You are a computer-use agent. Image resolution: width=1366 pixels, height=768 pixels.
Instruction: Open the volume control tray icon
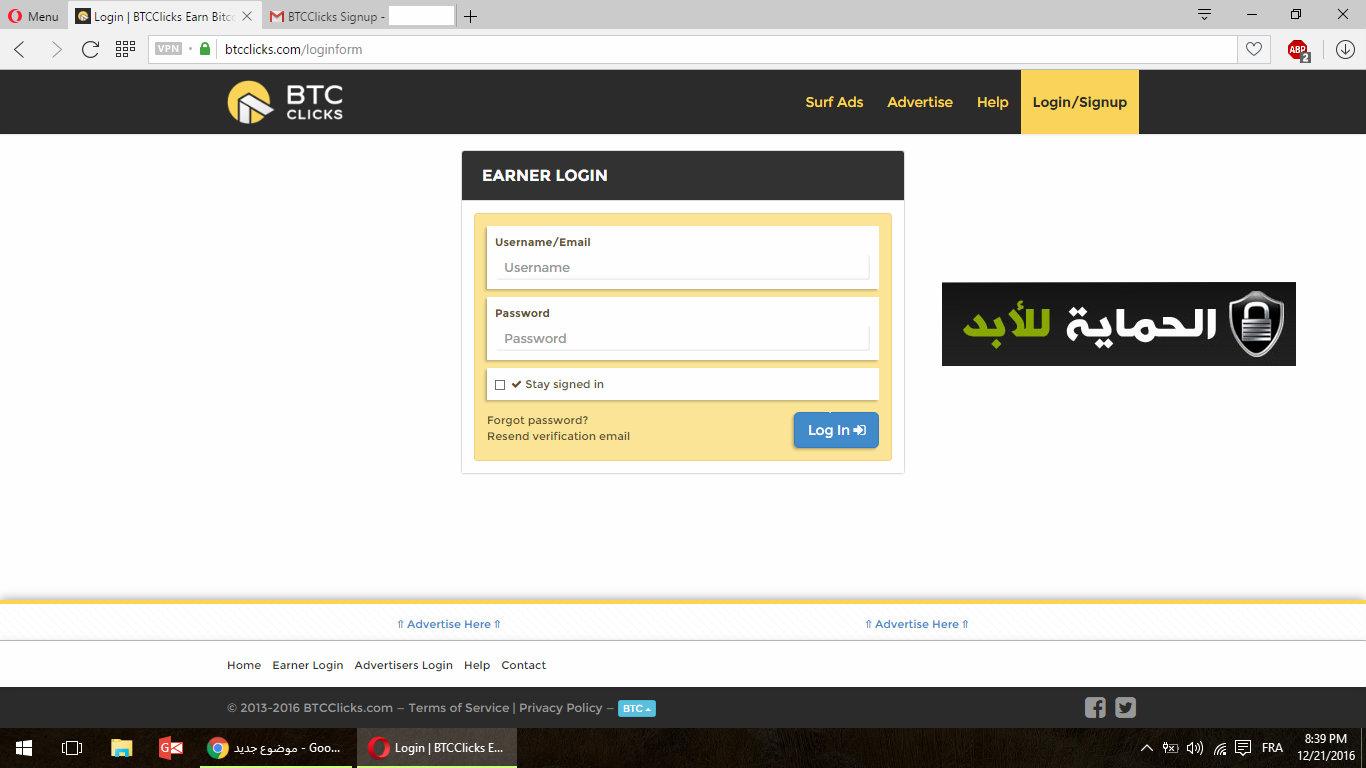tap(1194, 748)
